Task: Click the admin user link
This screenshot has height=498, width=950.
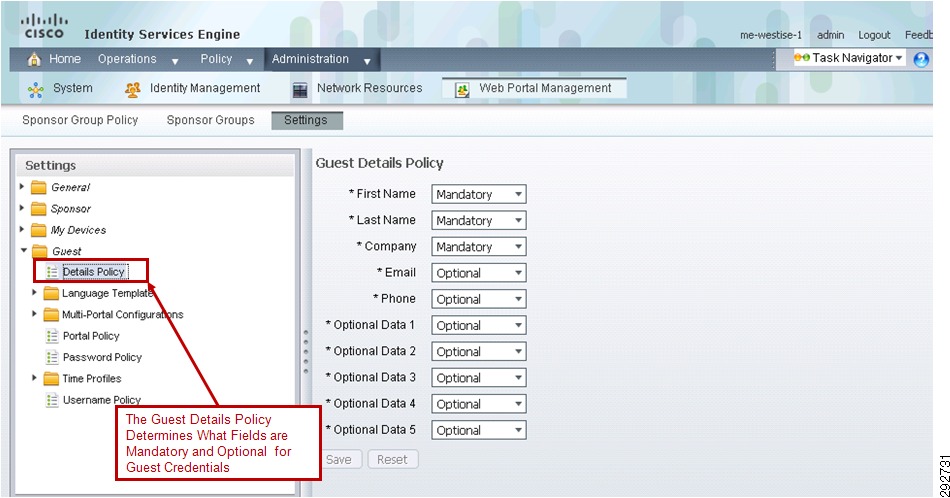Action: coord(830,35)
